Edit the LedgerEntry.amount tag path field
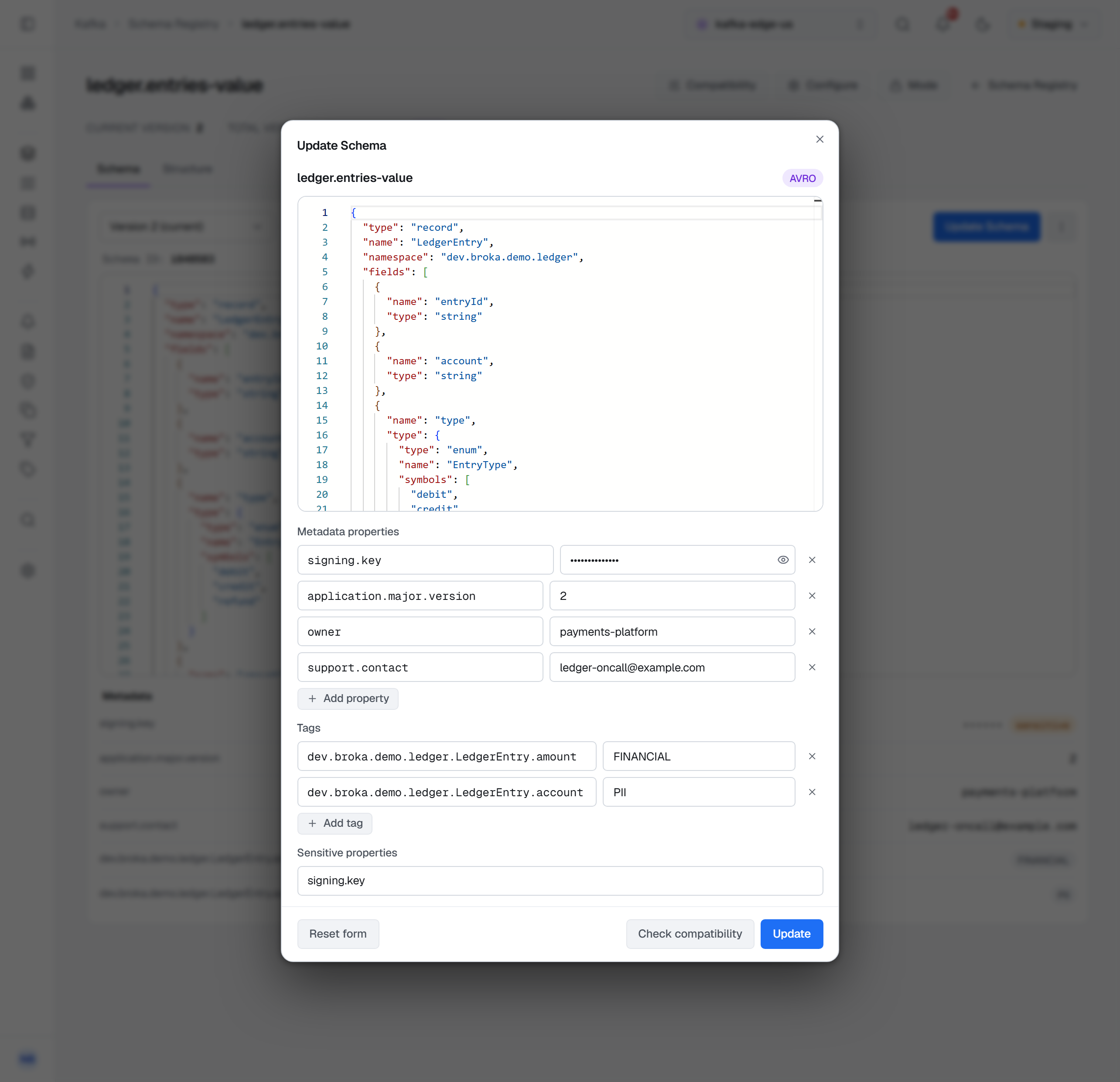 click(x=447, y=756)
